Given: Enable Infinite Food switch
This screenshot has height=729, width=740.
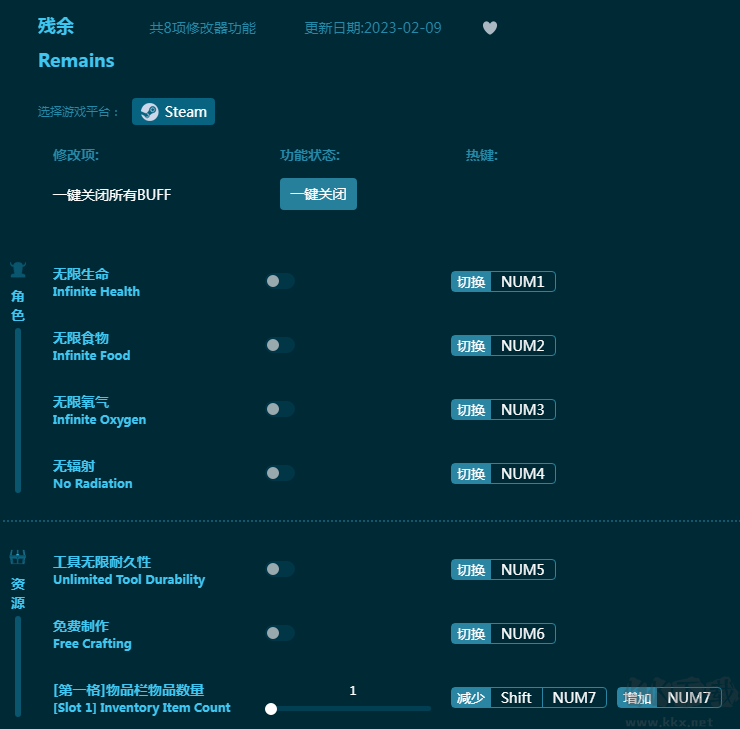Looking at the screenshot, I should point(280,345).
